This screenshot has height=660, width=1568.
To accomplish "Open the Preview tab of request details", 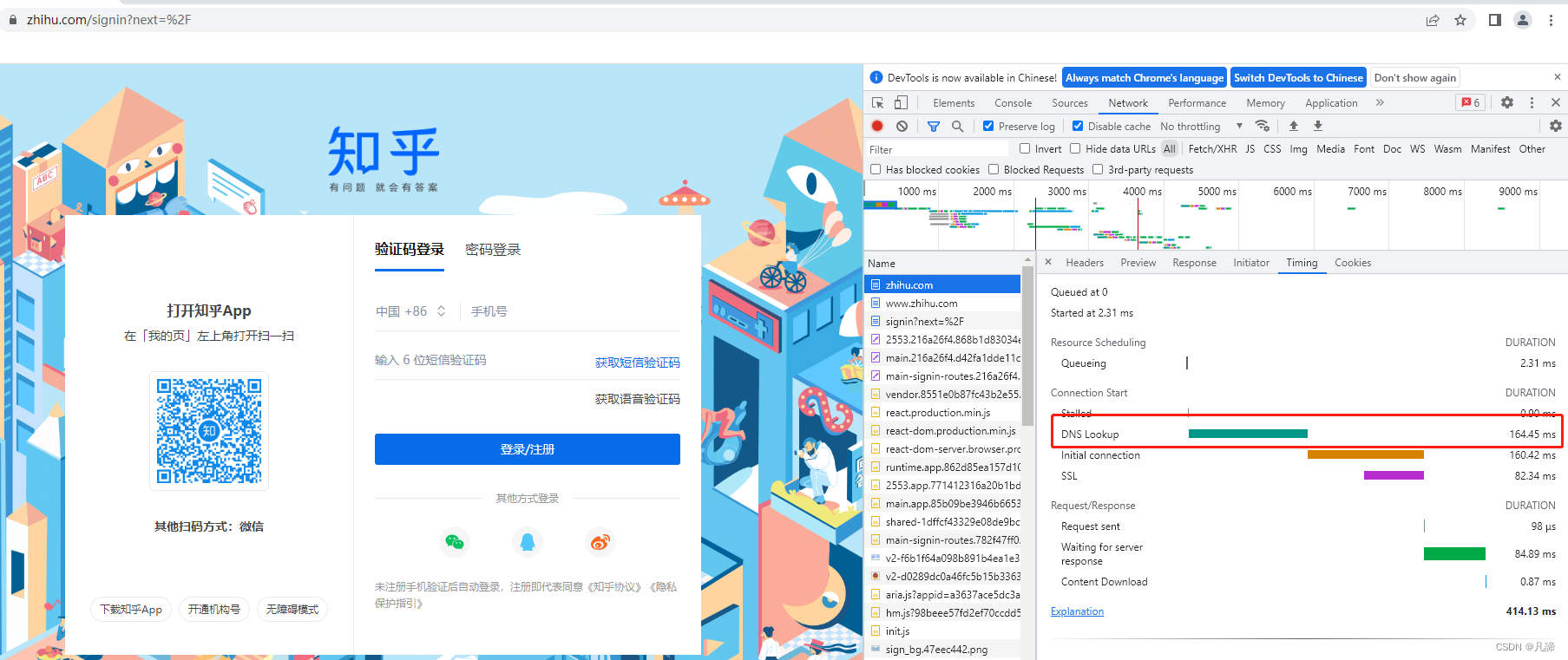I will (1138, 262).
